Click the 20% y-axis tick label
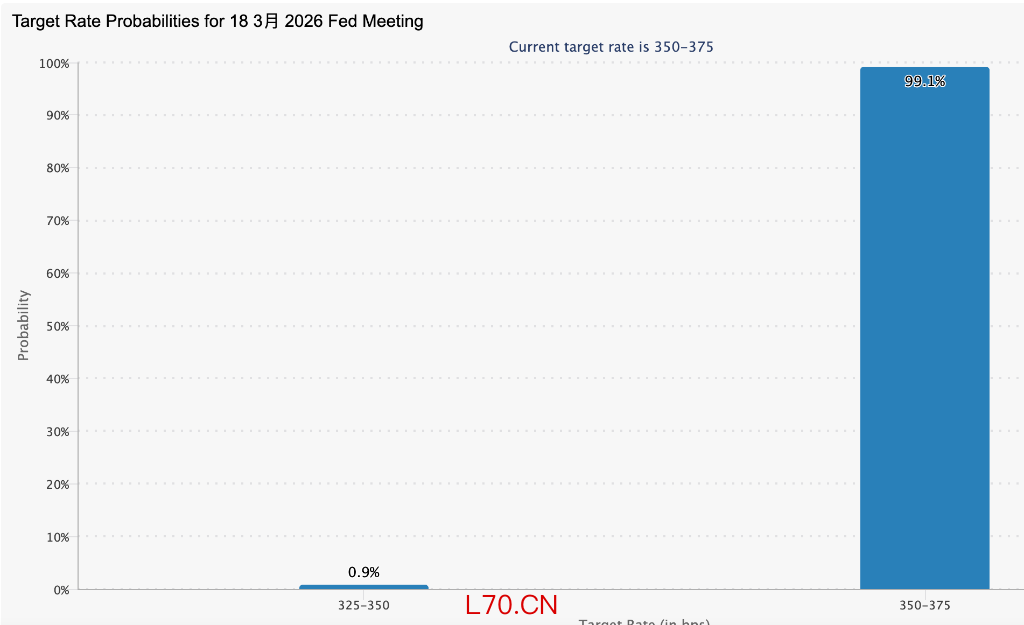Viewport: 1024px width, 625px height. tap(56, 484)
